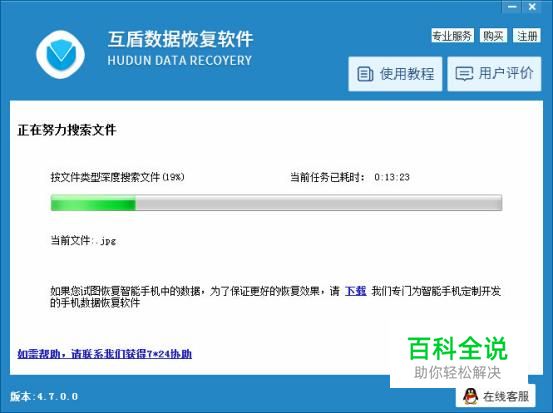This screenshot has width=553, height=413.
Task: Click the 注册 register button
Action: (x=527, y=36)
